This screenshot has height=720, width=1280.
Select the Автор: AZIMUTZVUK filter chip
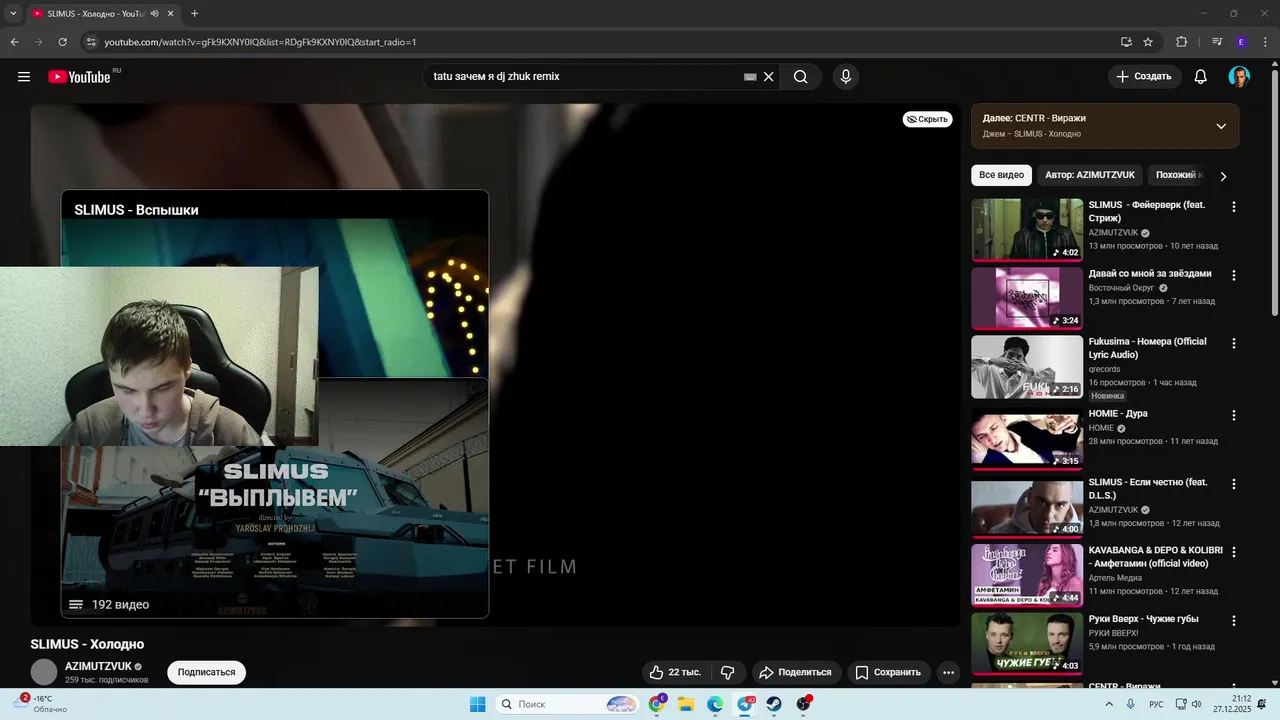[1090, 175]
